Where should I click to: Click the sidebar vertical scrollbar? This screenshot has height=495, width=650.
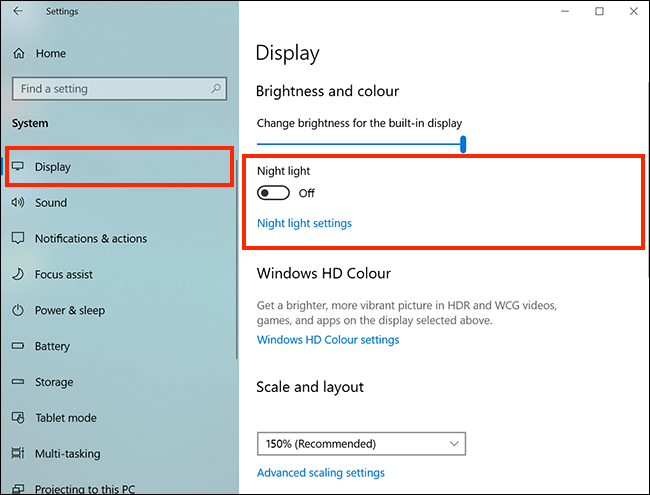[237, 260]
